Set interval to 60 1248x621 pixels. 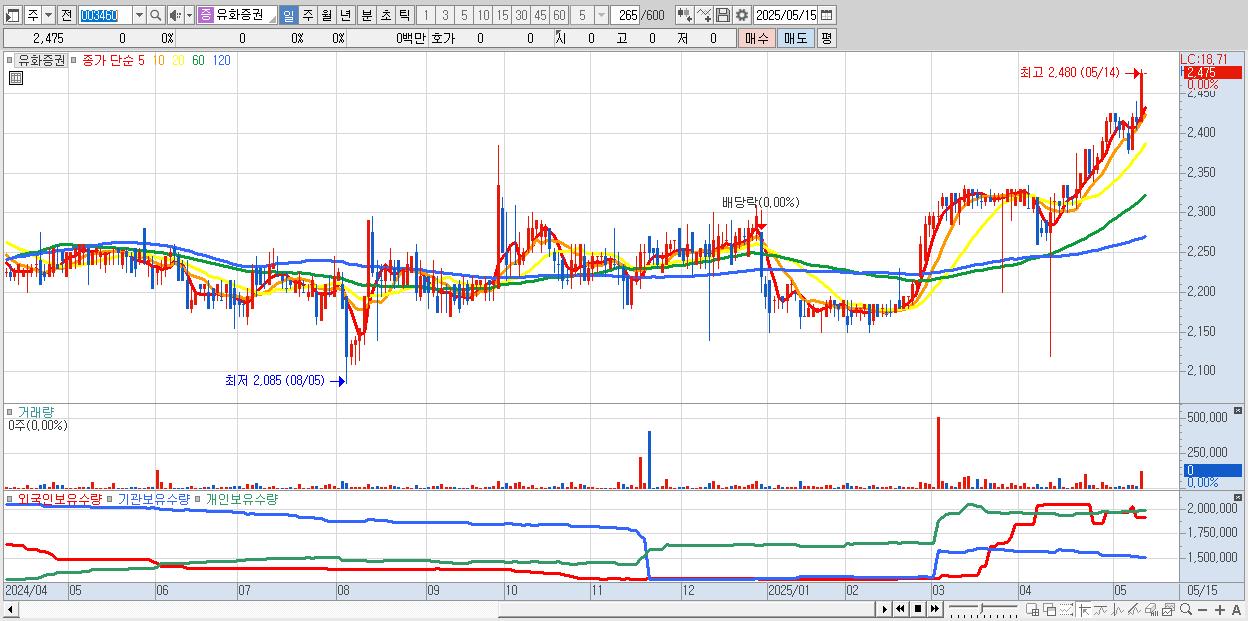click(x=560, y=15)
